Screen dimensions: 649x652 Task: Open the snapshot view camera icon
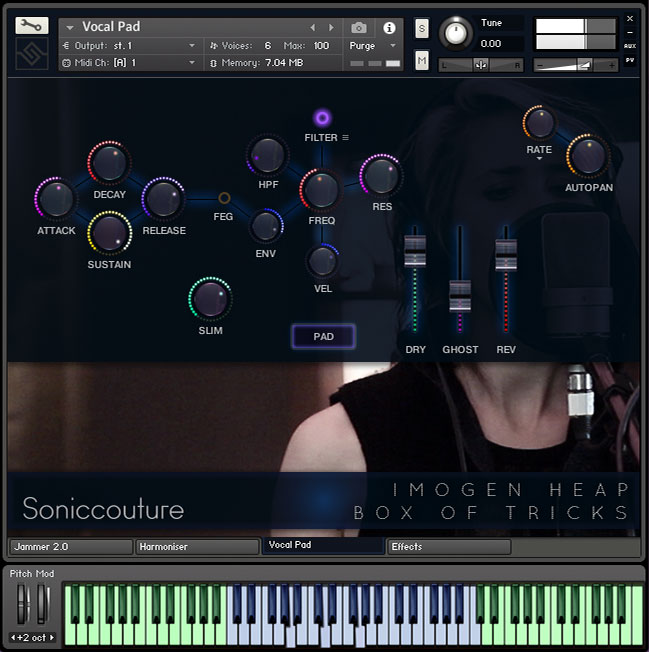(359, 28)
